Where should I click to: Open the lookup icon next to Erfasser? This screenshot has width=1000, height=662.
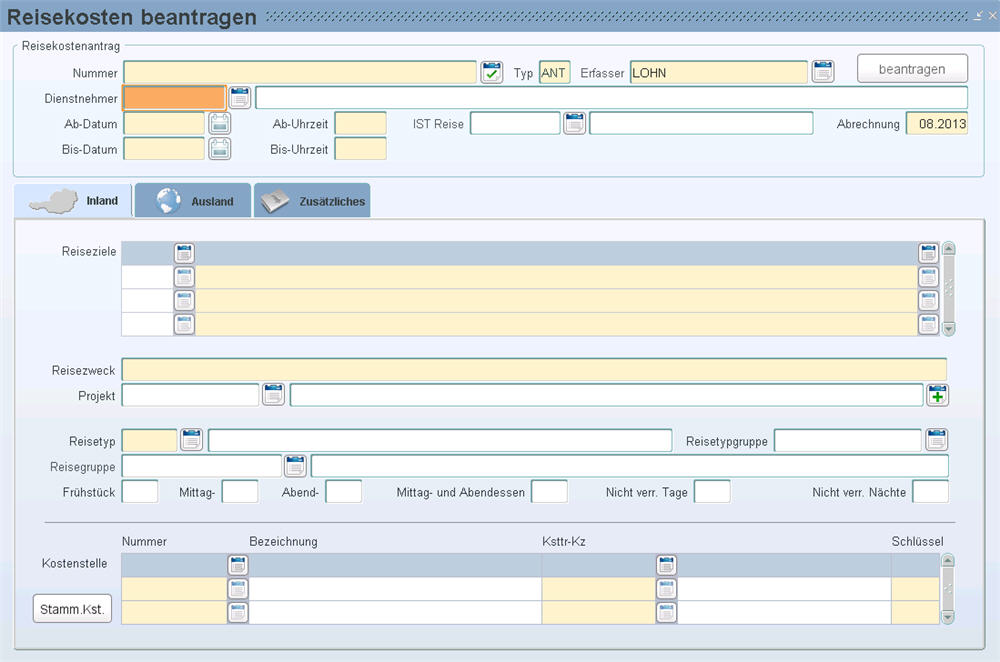click(x=822, y=72)
